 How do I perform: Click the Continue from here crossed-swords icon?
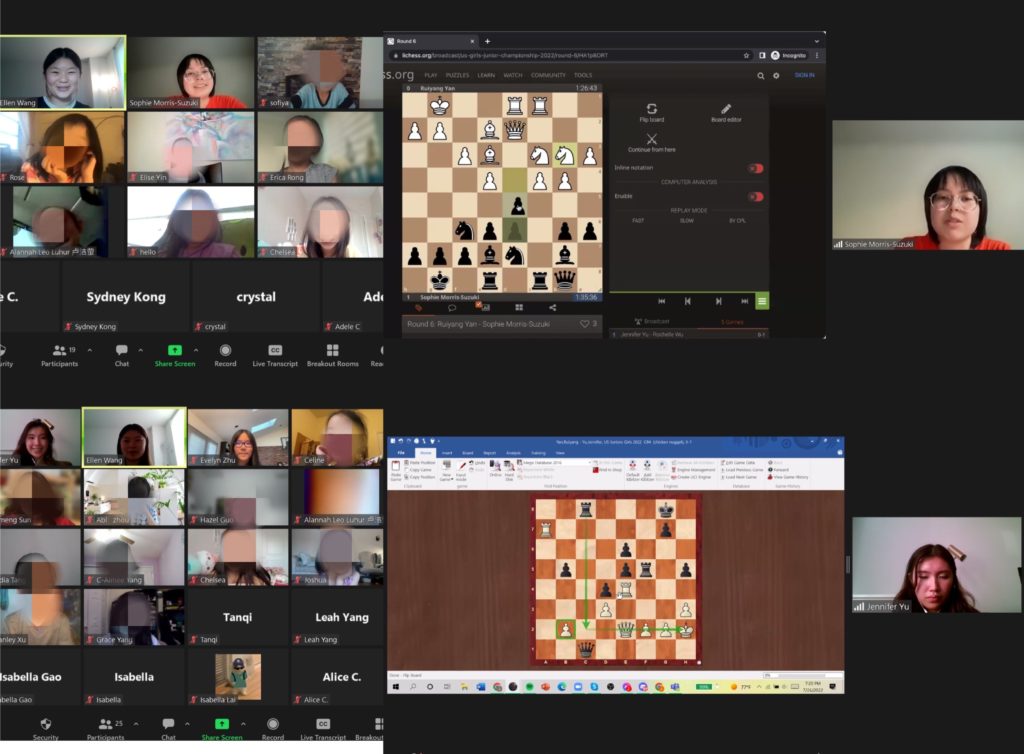point(651,139)
